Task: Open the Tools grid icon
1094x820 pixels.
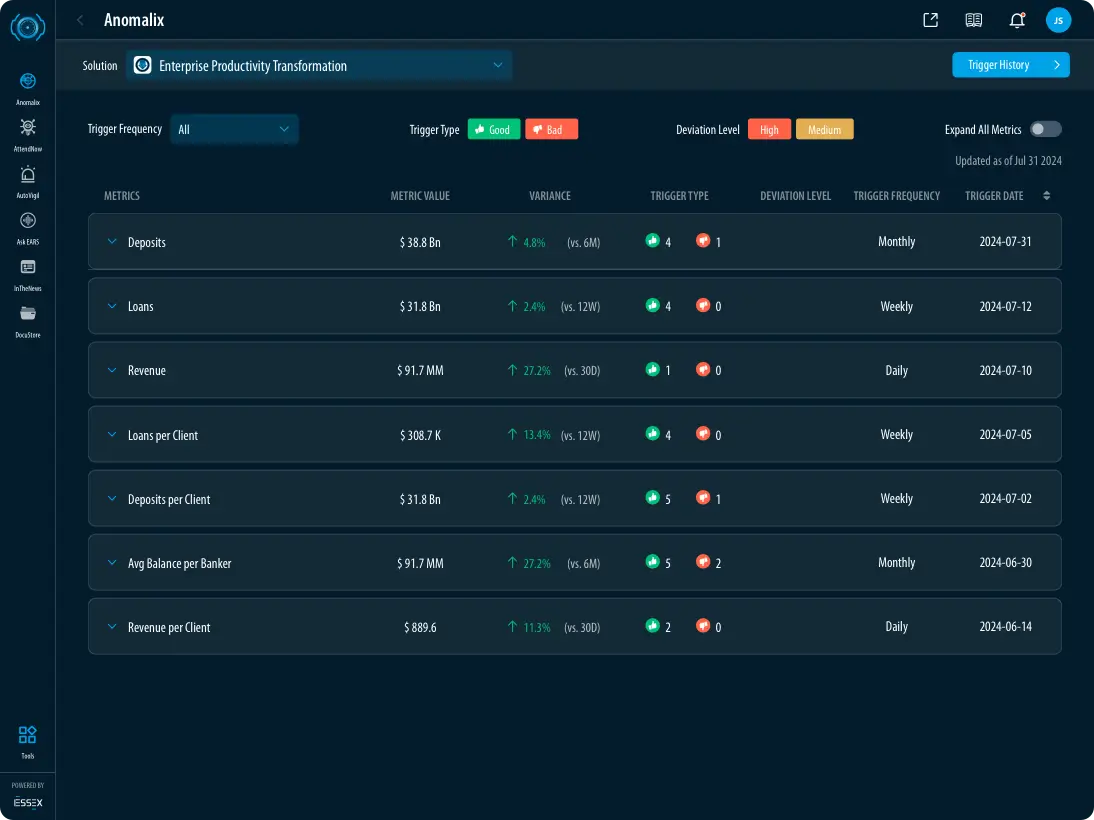Action: coord(28,735)
